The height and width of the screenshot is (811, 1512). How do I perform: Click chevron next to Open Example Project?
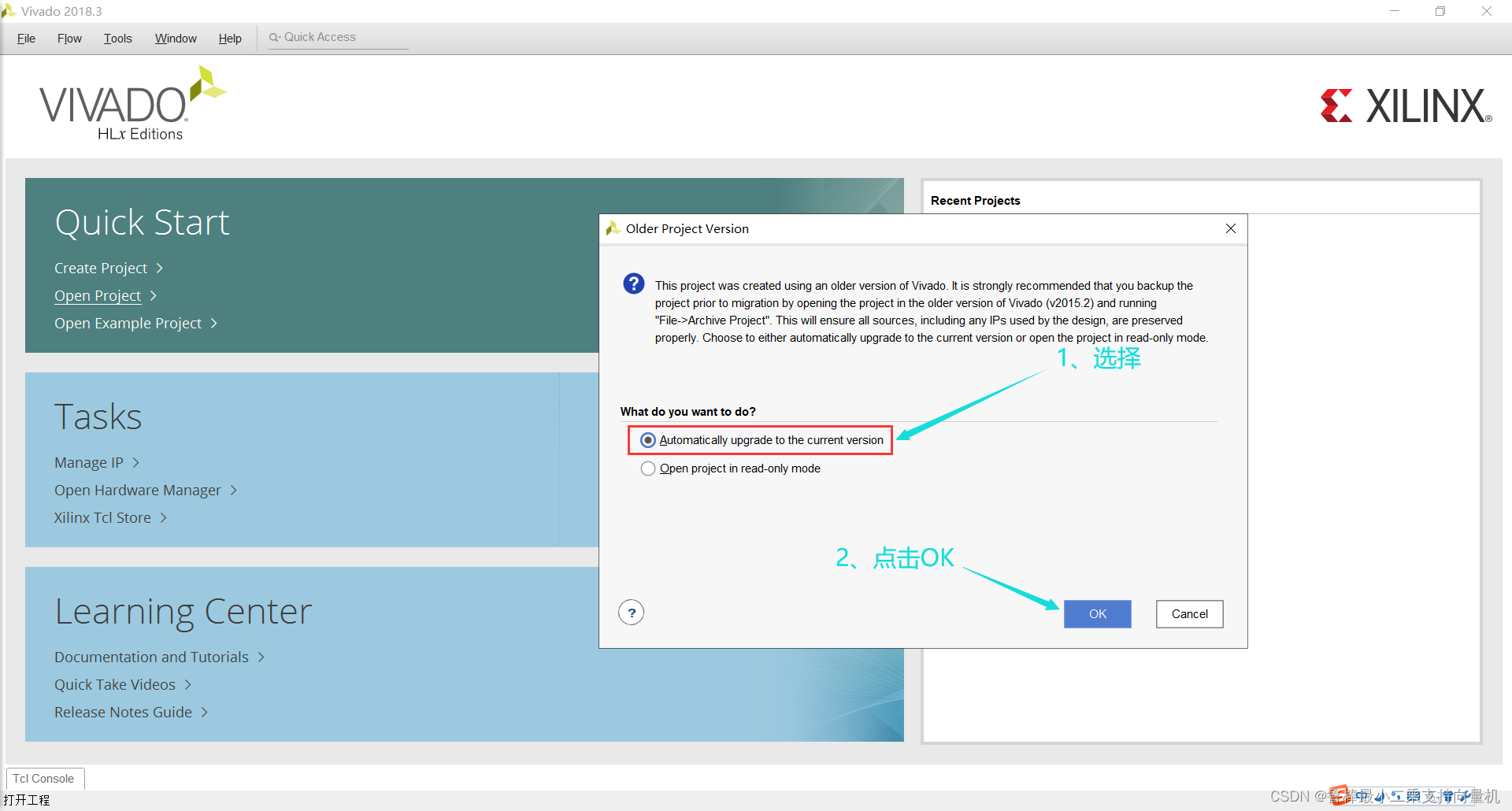pyautogui.click(x=214, y=324)
